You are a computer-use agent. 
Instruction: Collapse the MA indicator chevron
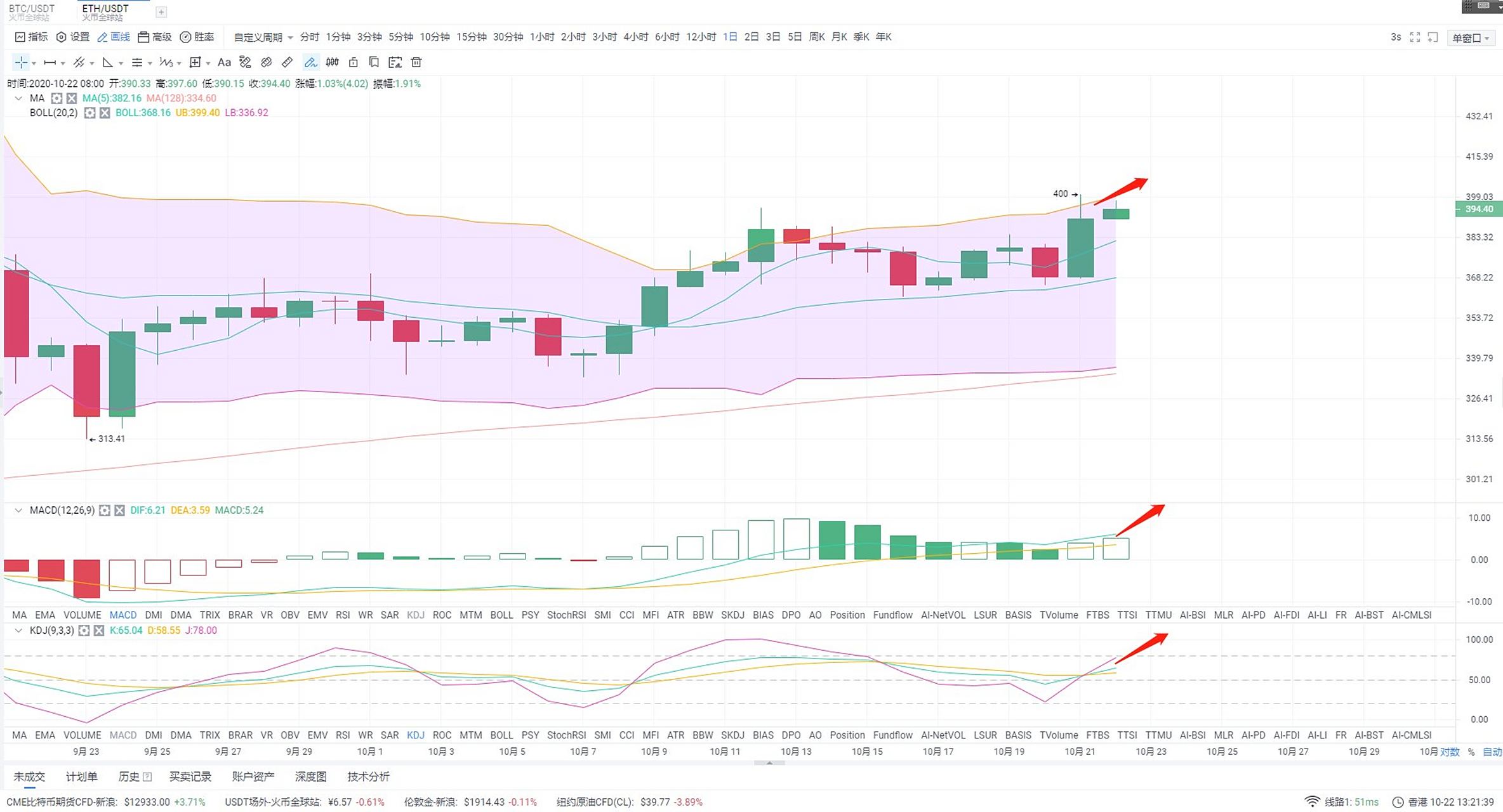tap(18, 98)
